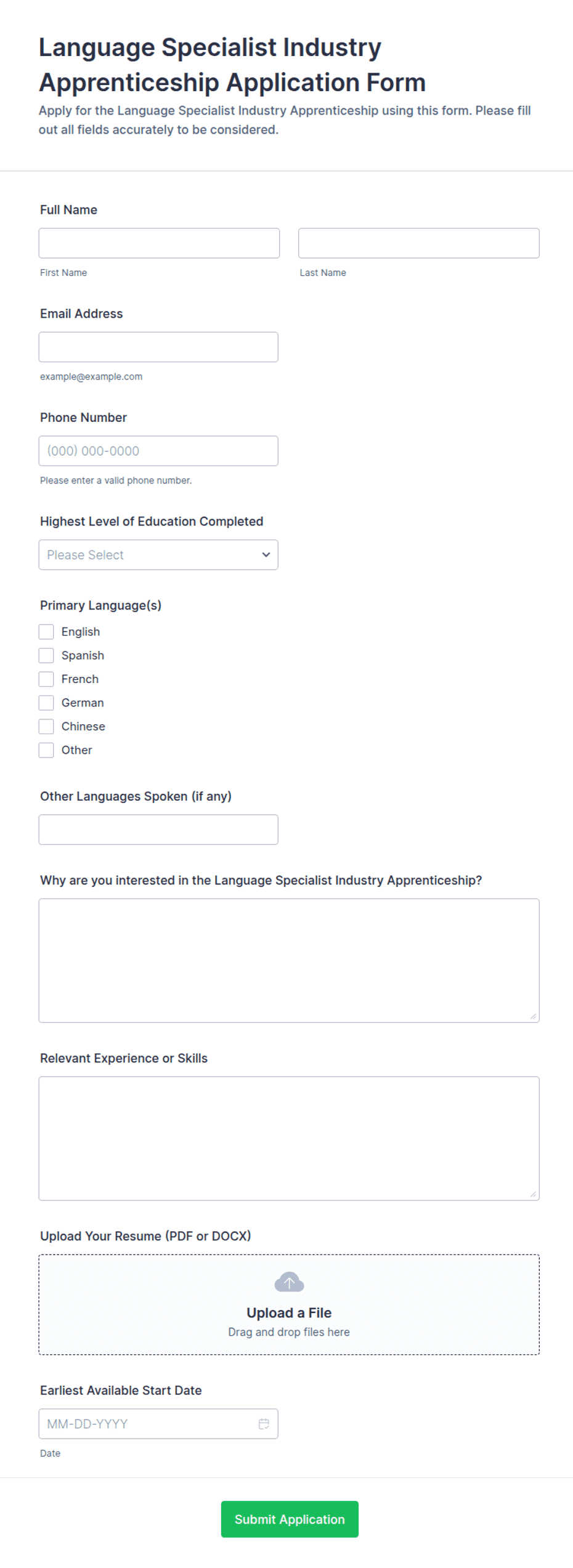
Task: Focus the Other Languages Spoken text field
Action: (158, 830)
